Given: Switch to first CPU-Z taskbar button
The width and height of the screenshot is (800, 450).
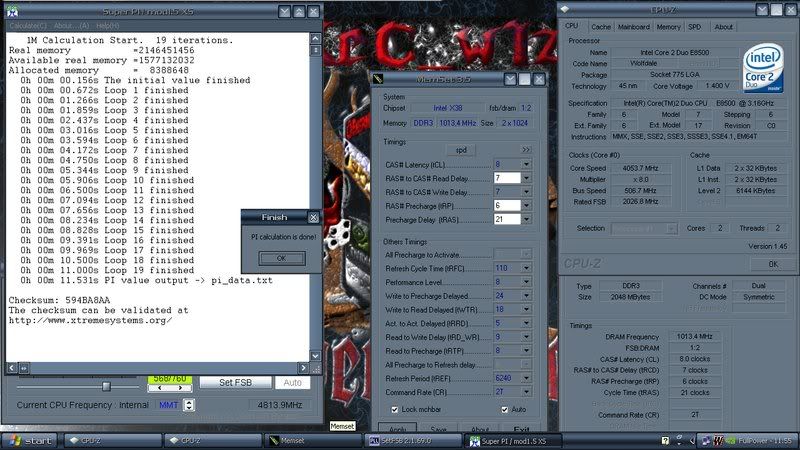Looking at the screenshot, I should click(112, 440).
